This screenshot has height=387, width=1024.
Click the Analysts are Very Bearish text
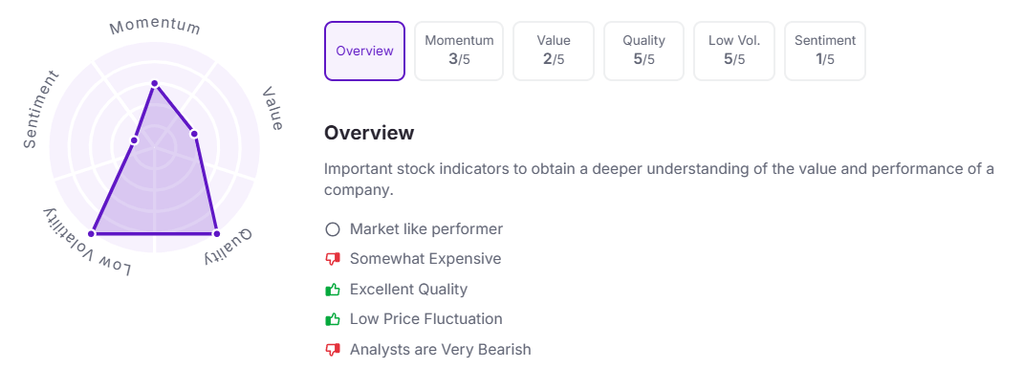(x=440, y=350)
